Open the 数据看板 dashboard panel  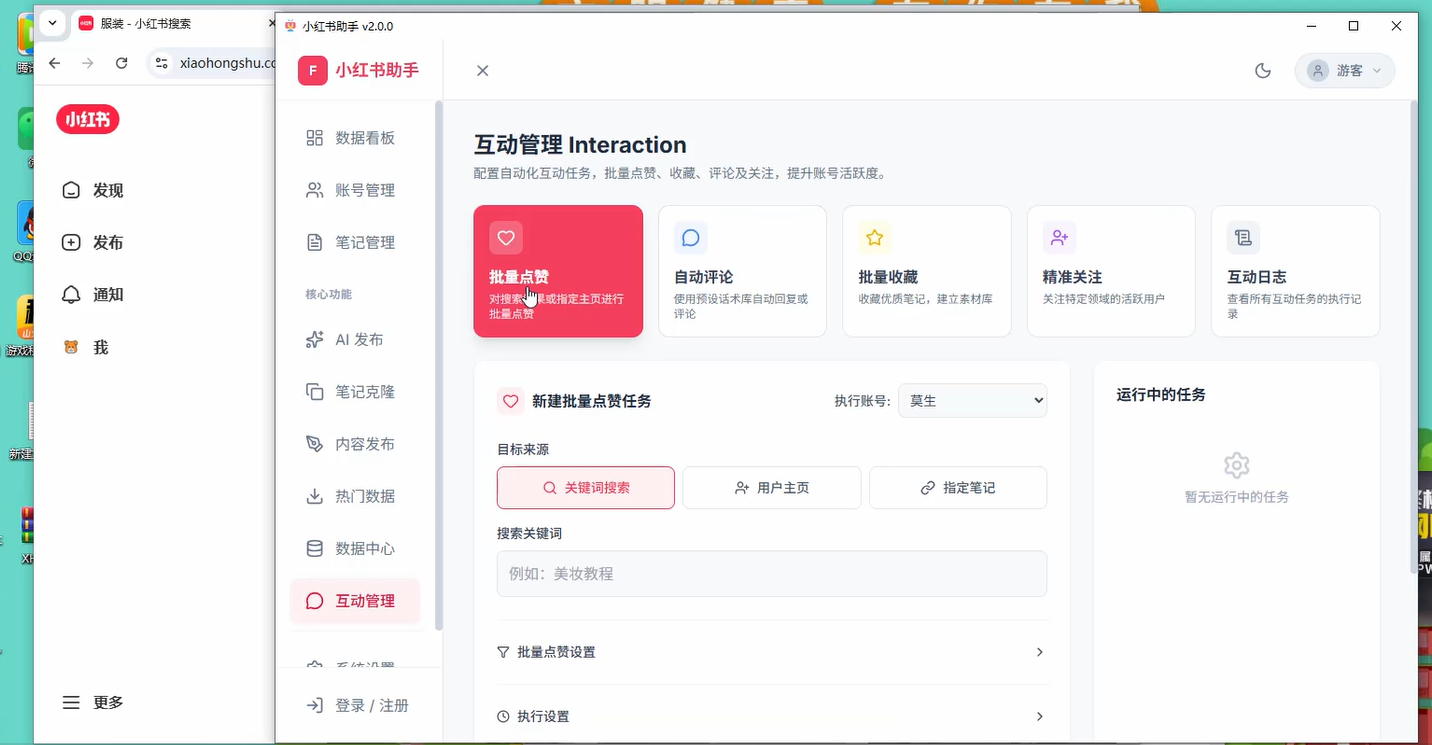(358, 137)
